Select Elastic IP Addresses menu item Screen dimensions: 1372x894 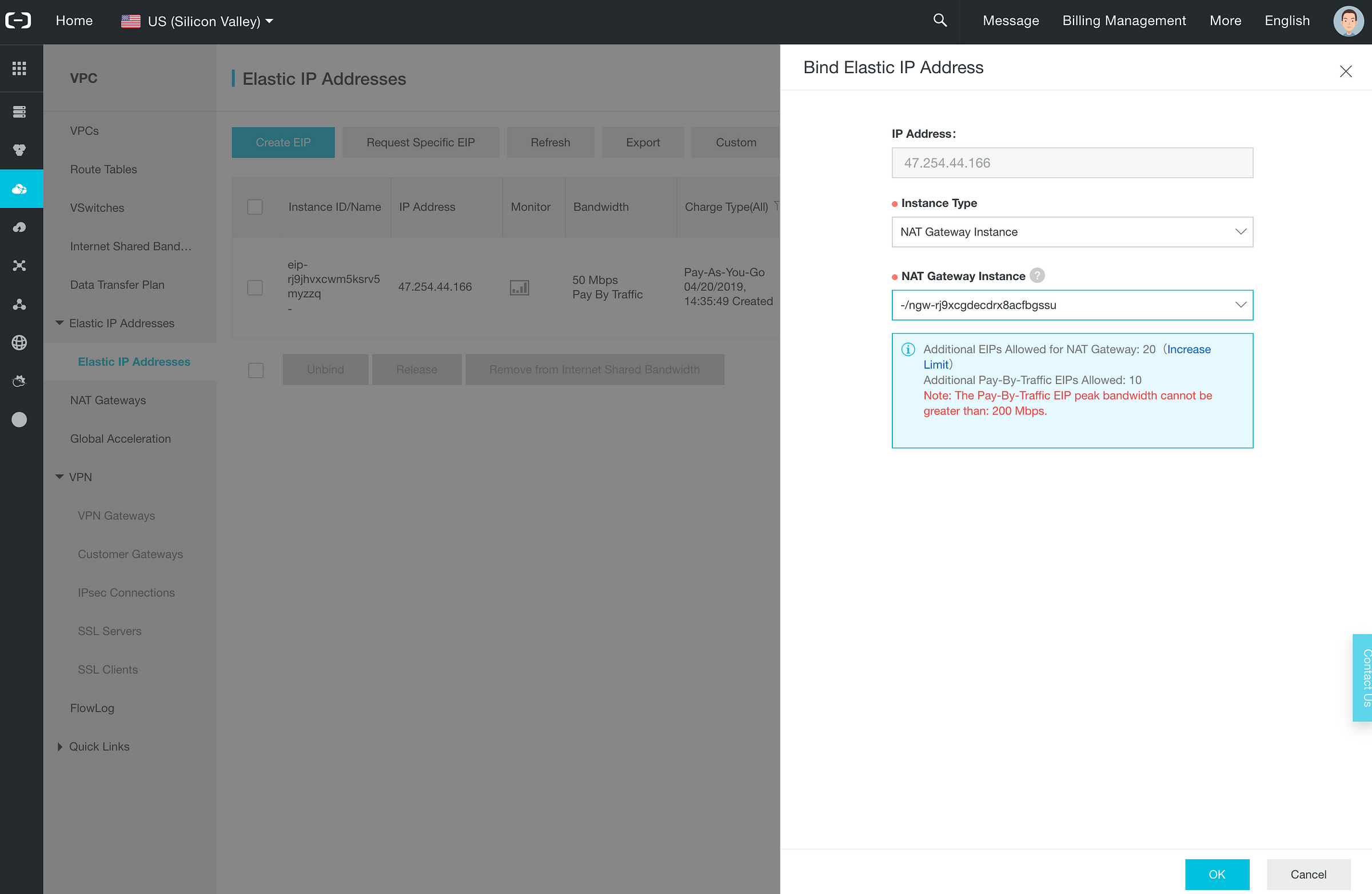pos(135,362)
